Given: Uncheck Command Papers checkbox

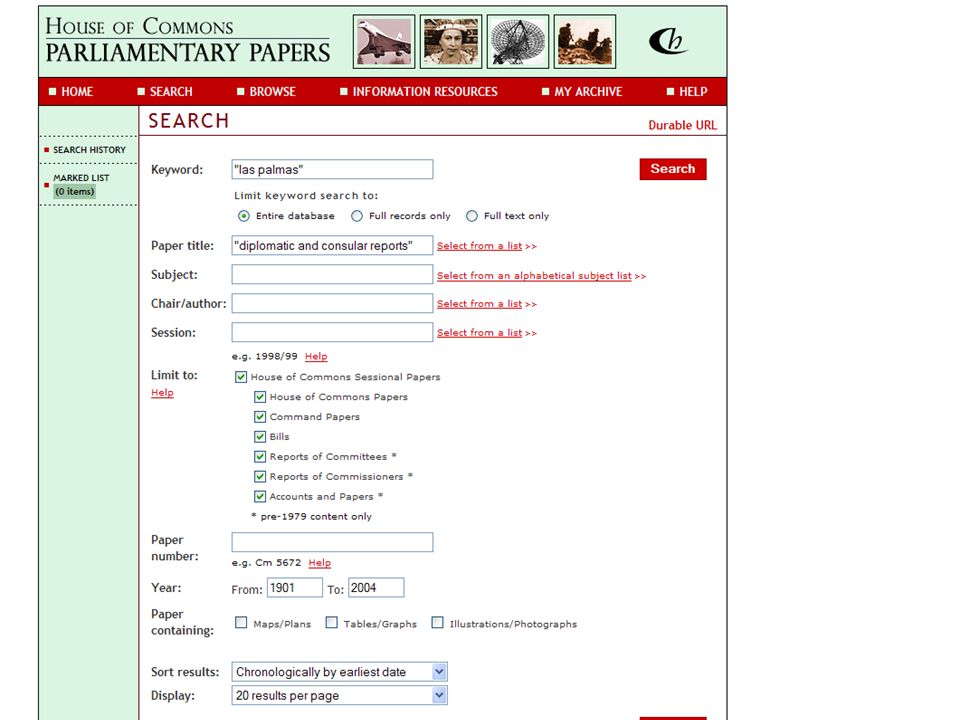Looking at the screenshot, I should coord(260,417).
